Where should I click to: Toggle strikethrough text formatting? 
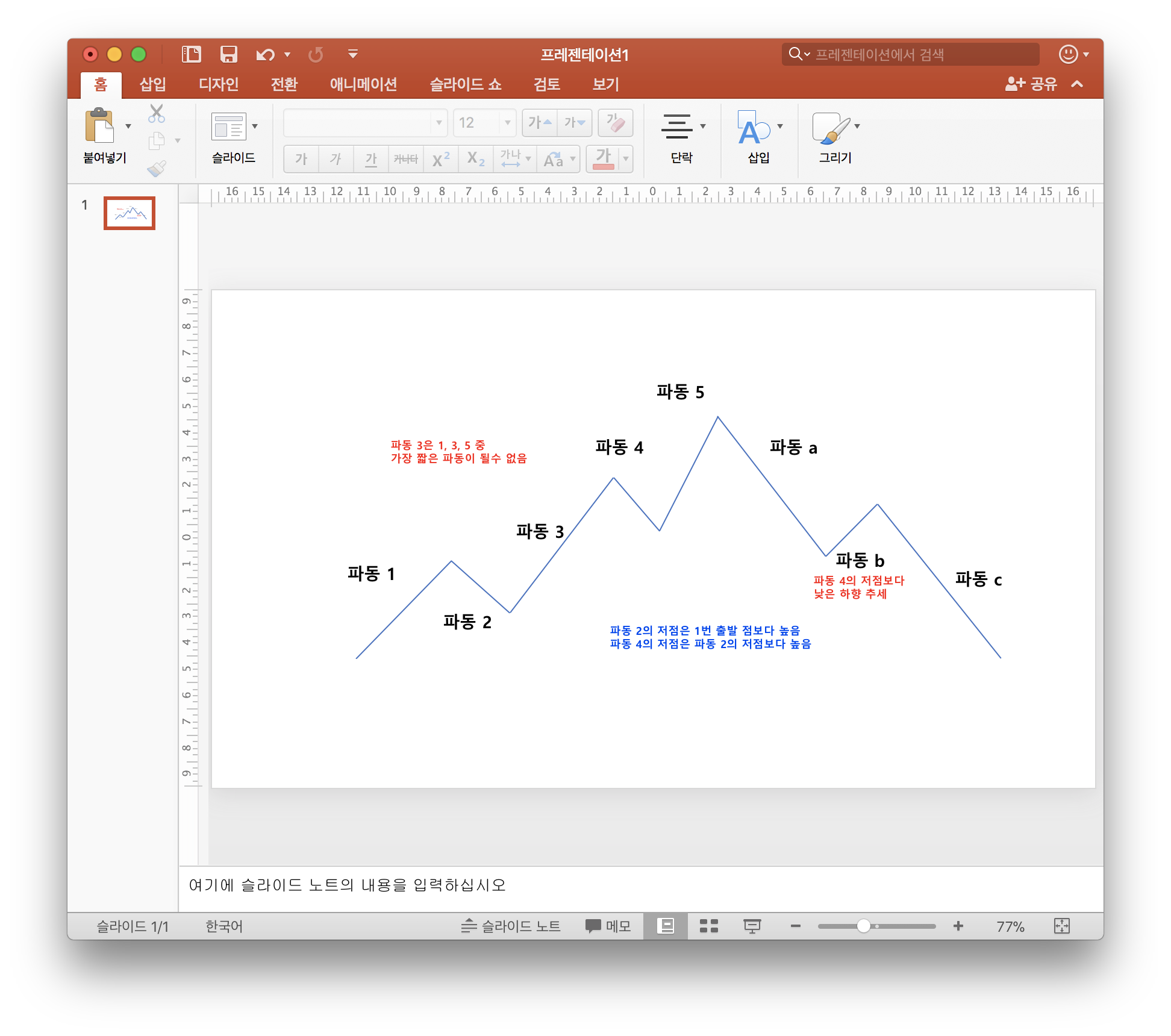[405, 159]
